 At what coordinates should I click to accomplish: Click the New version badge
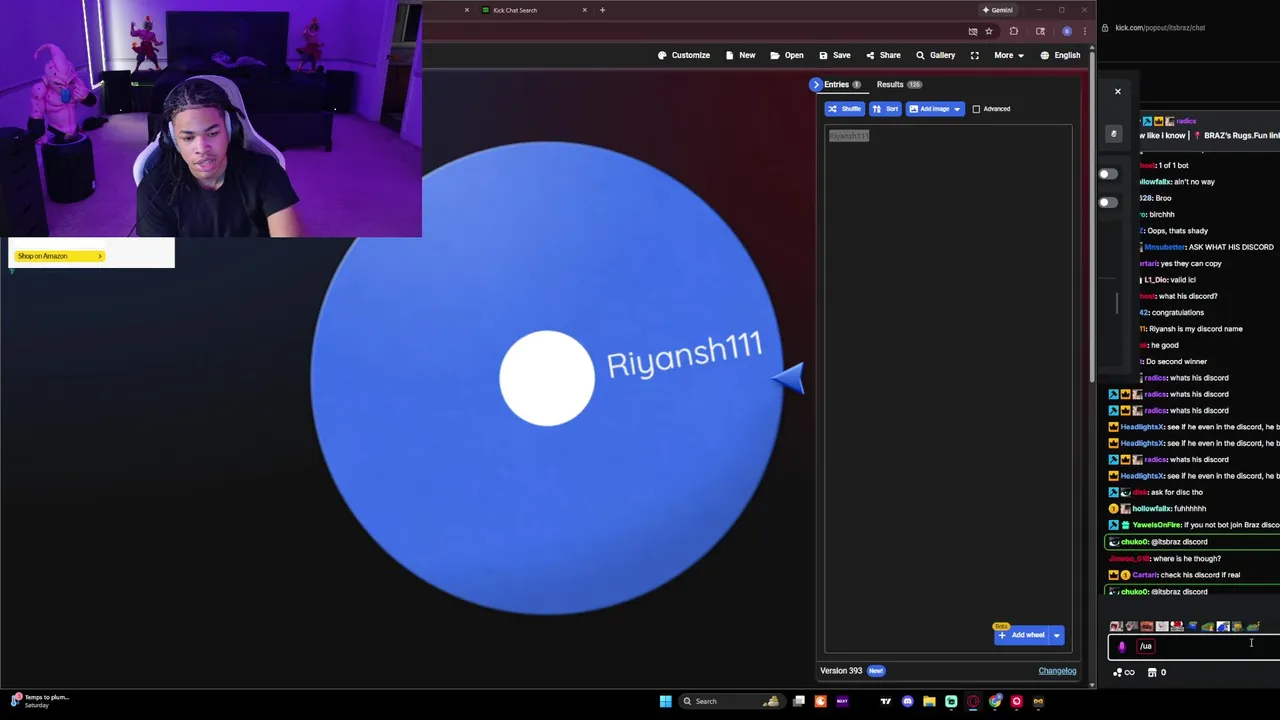(876, 671)
